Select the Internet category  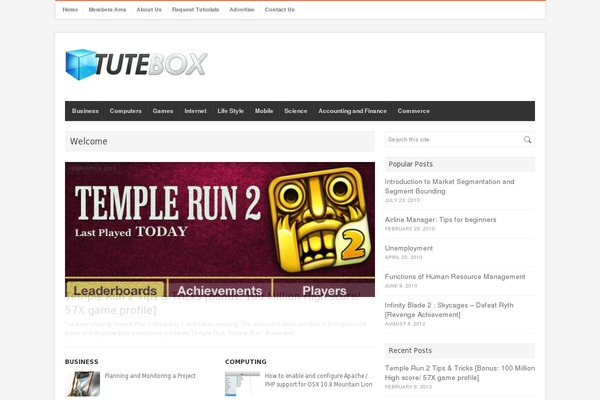[196, 111]
